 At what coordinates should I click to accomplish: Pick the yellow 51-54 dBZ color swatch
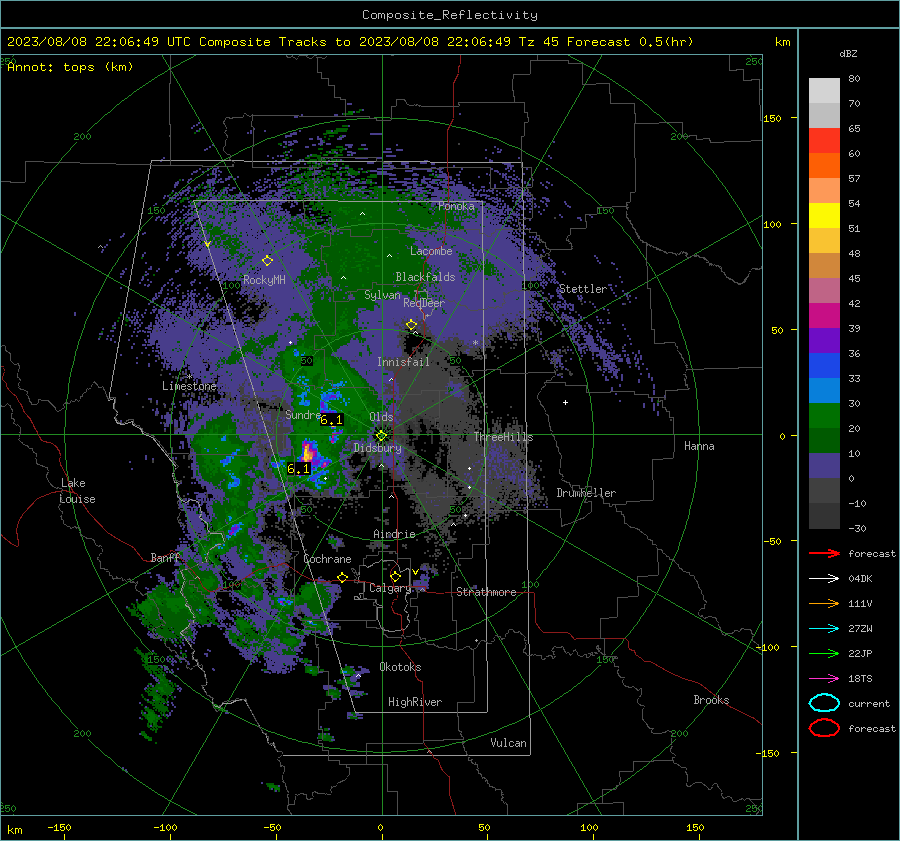click(x=824, y=216)
